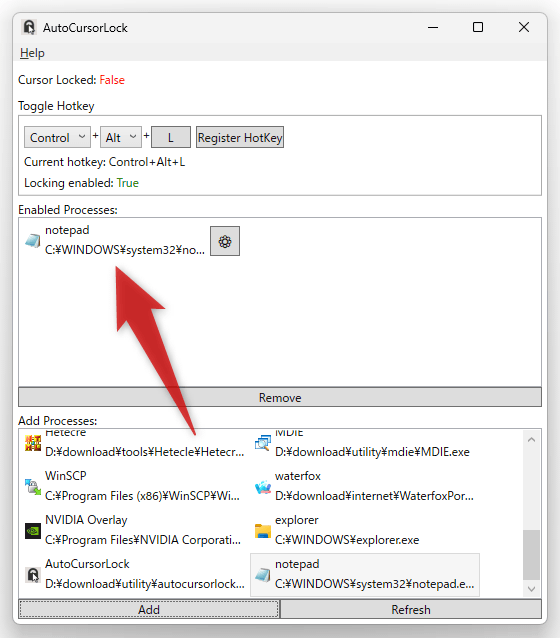Maximize the AutoCursorLock window
The image size is (560, 638).
(x=478, y=27)
